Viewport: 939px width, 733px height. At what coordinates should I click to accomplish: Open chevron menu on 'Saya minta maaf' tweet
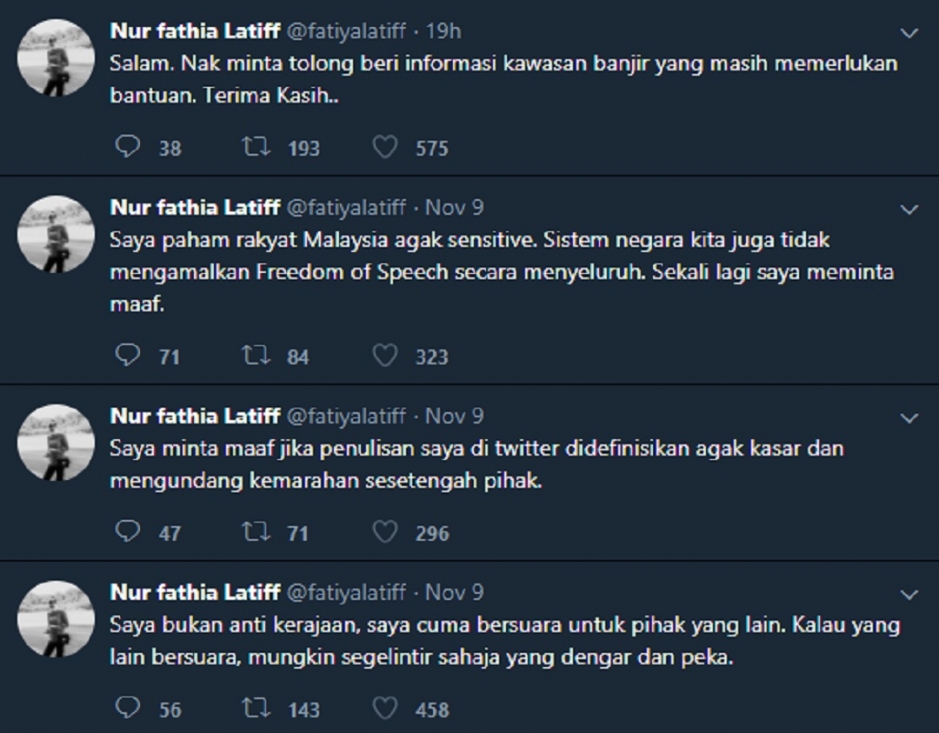pyautogui.click(x=909, y=417)
